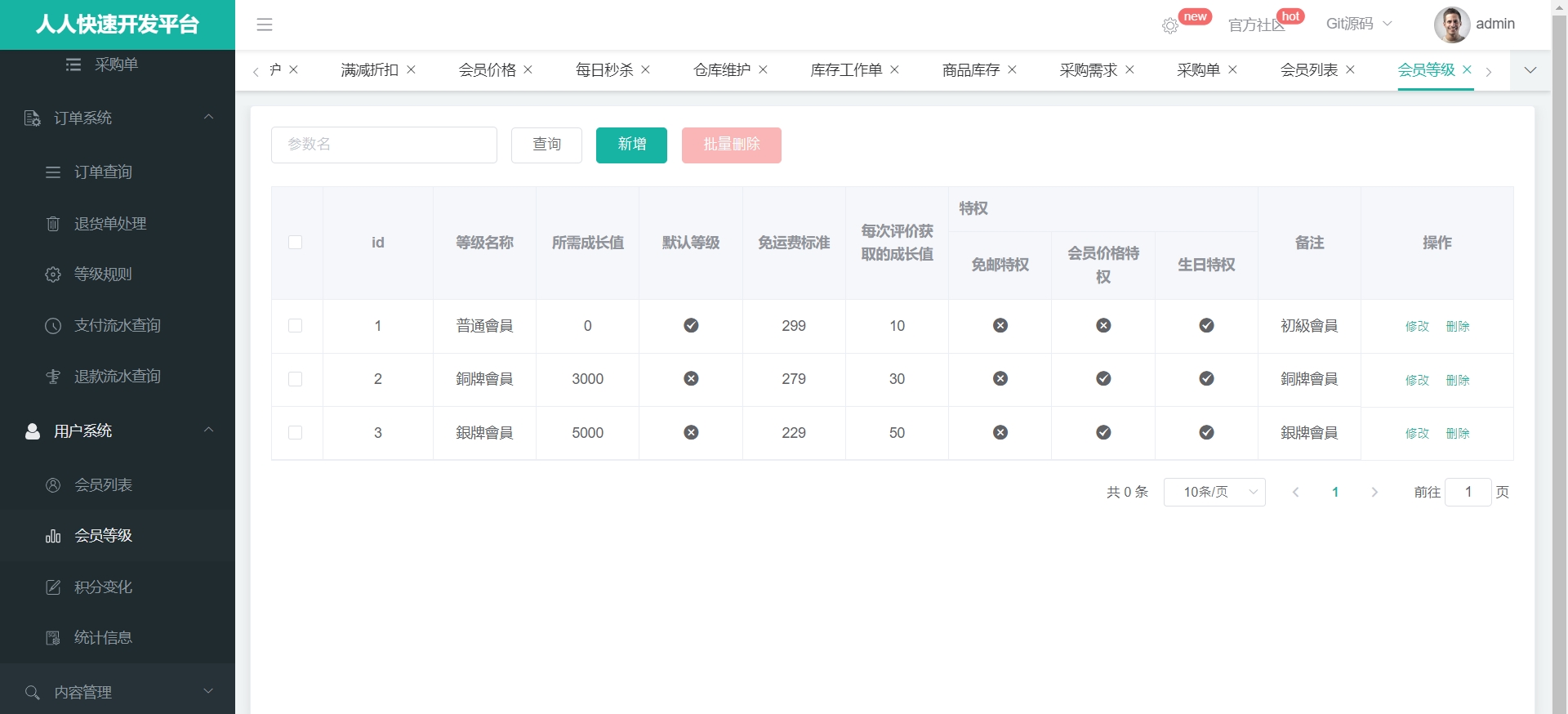Close the 满减折扣 tab
1568x714 pixels.
412,69
